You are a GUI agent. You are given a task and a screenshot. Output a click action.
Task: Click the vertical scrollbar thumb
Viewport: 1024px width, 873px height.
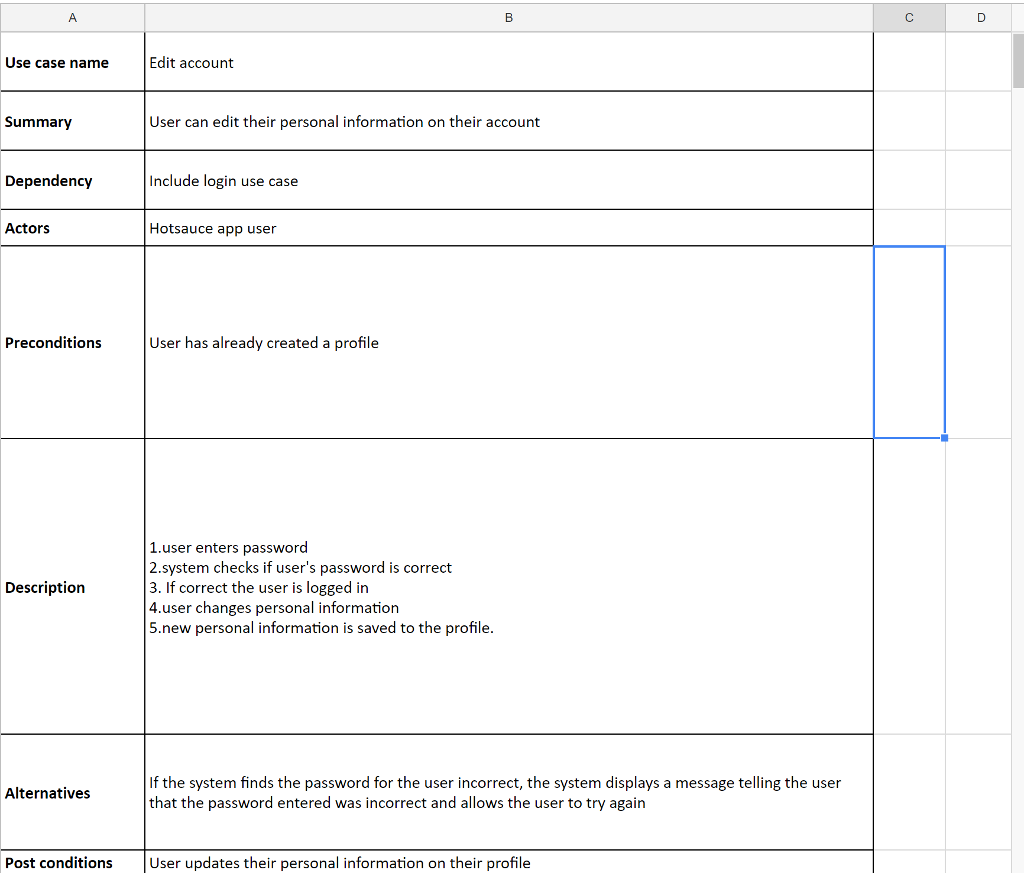(1018, 61)
